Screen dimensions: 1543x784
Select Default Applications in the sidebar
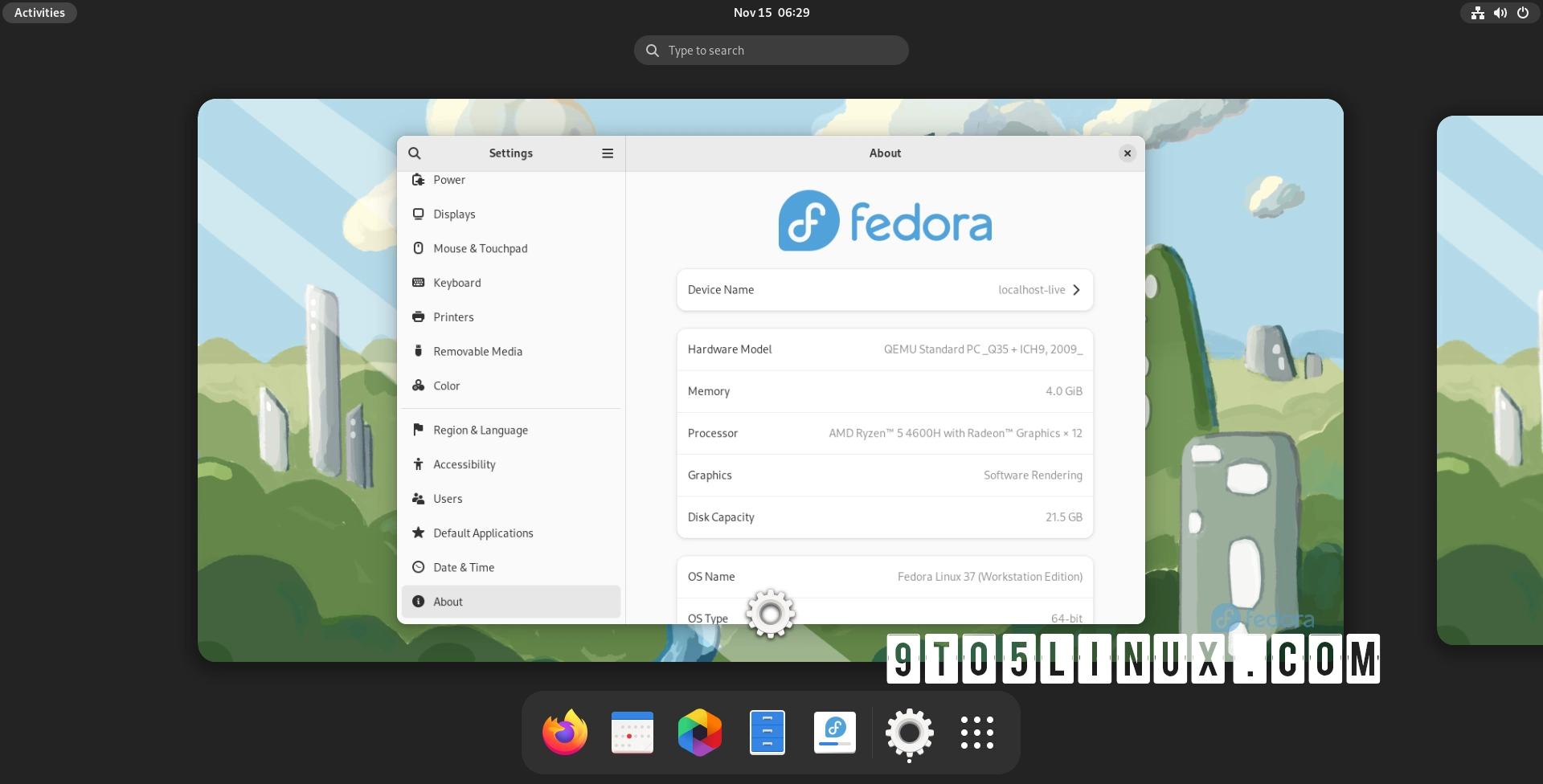pos(483,533)
